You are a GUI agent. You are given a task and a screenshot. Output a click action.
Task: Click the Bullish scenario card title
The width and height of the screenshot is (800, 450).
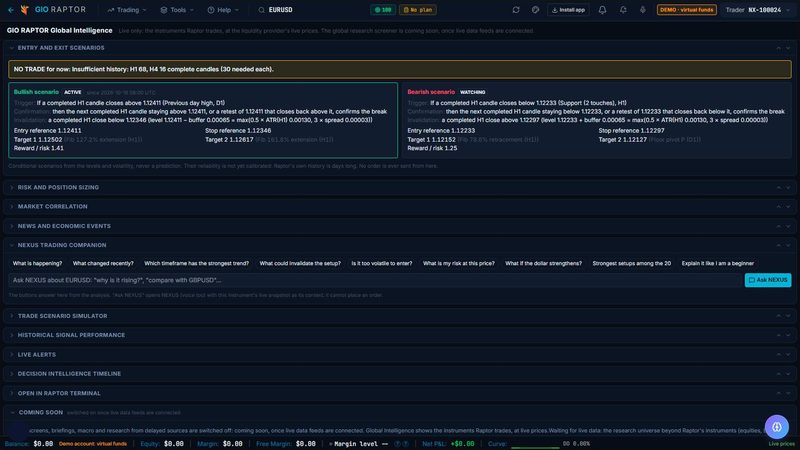[36, 92]
